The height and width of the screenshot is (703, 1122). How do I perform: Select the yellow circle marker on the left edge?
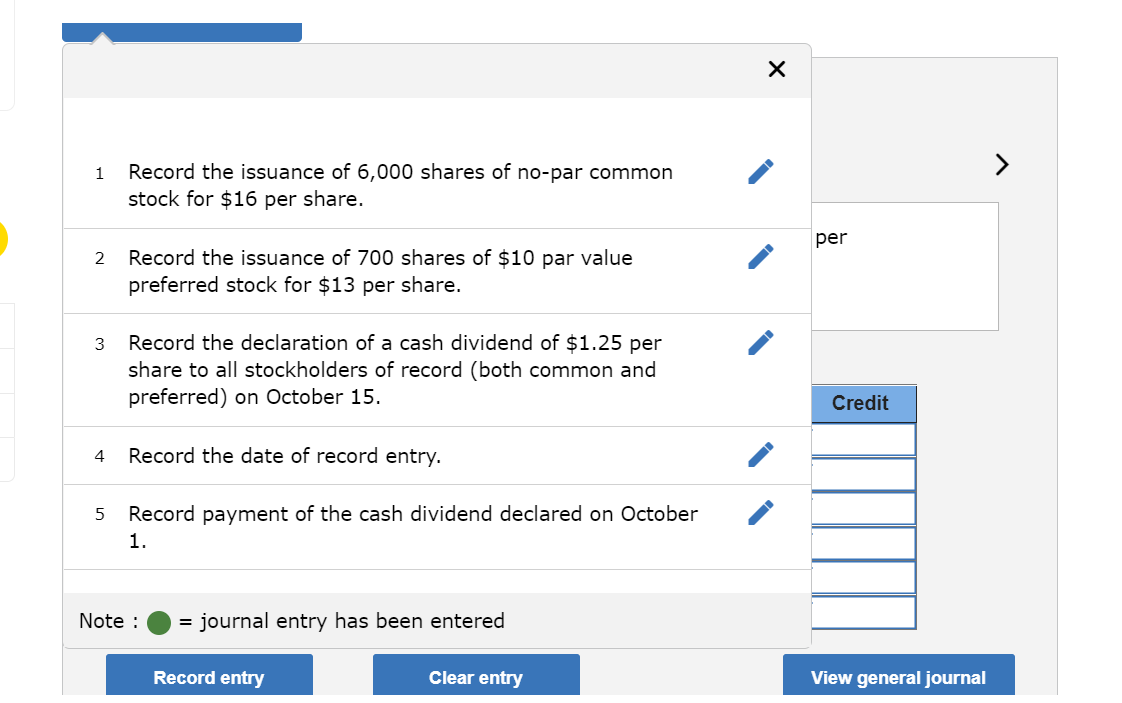(x=3, y=239)
